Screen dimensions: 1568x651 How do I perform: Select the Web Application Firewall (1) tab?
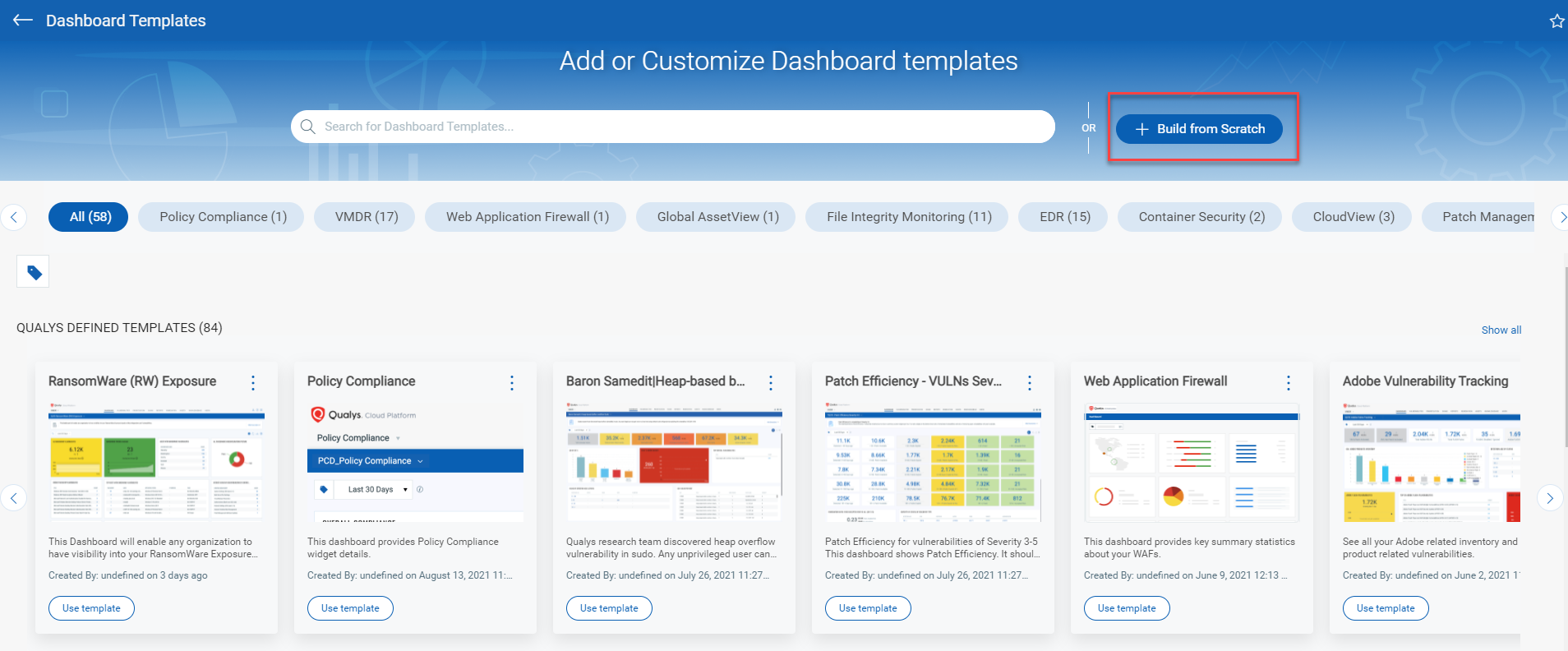pyautogui.click(x=526, y=217)
